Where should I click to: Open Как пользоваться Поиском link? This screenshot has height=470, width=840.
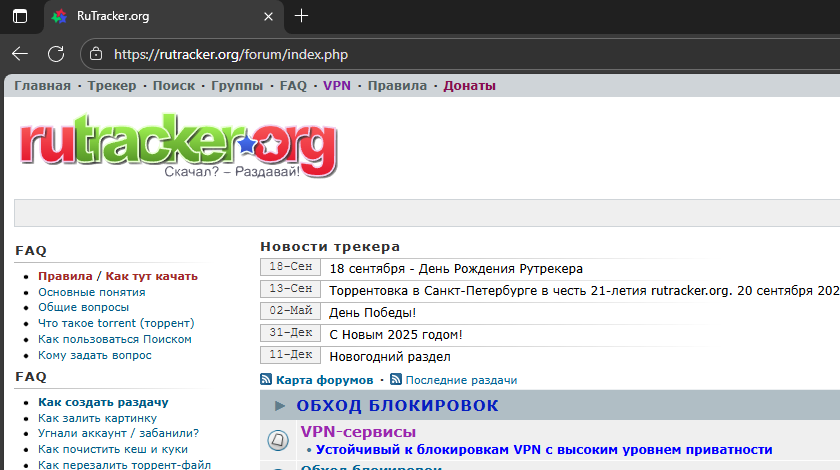[x=115, y=339]
